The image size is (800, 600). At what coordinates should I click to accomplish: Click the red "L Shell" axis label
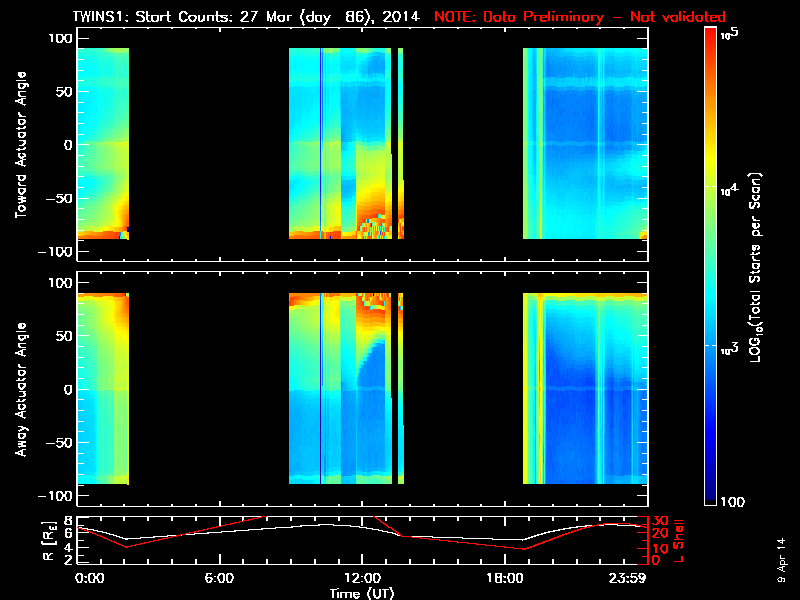click(x=678, y=540)
